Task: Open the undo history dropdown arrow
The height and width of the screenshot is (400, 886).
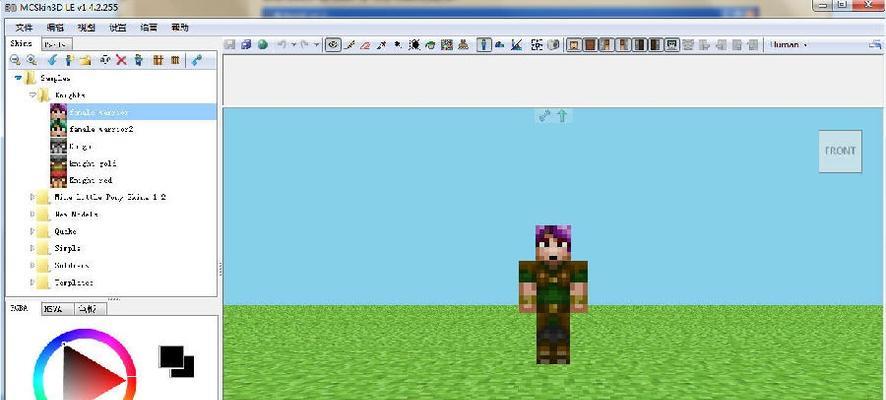Action: (294, 44)
